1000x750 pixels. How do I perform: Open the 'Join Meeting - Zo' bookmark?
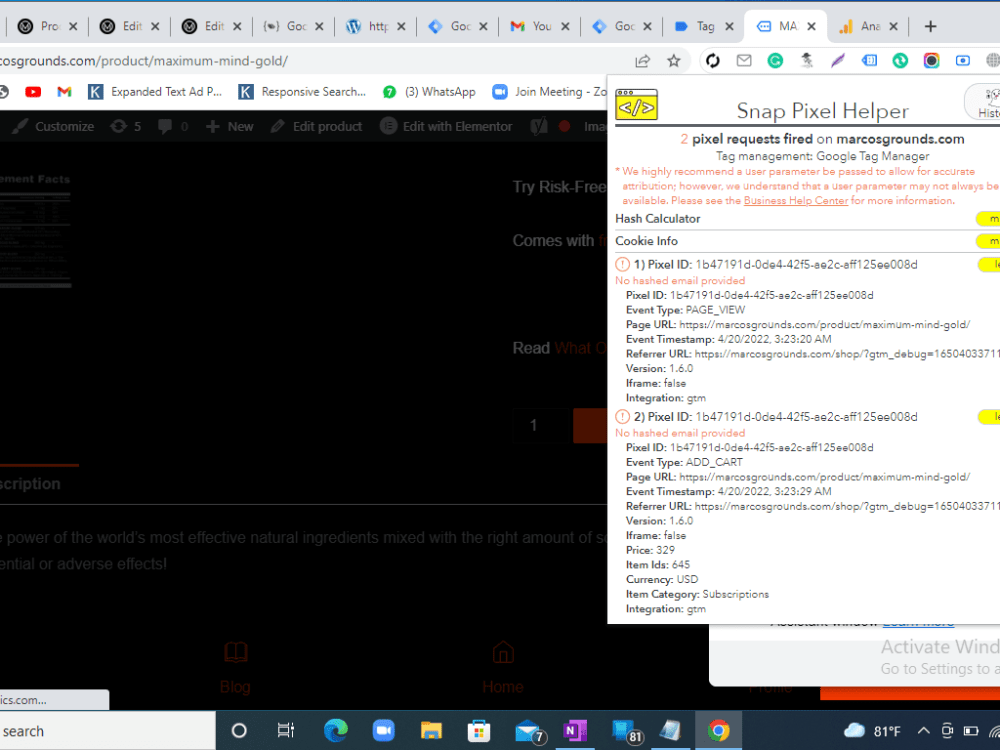coord(549,92)
